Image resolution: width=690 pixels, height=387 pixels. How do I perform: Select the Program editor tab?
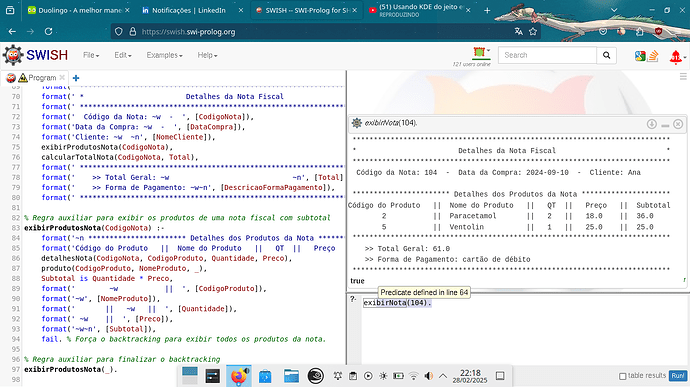pyautogui.click(x=37, y=77)
